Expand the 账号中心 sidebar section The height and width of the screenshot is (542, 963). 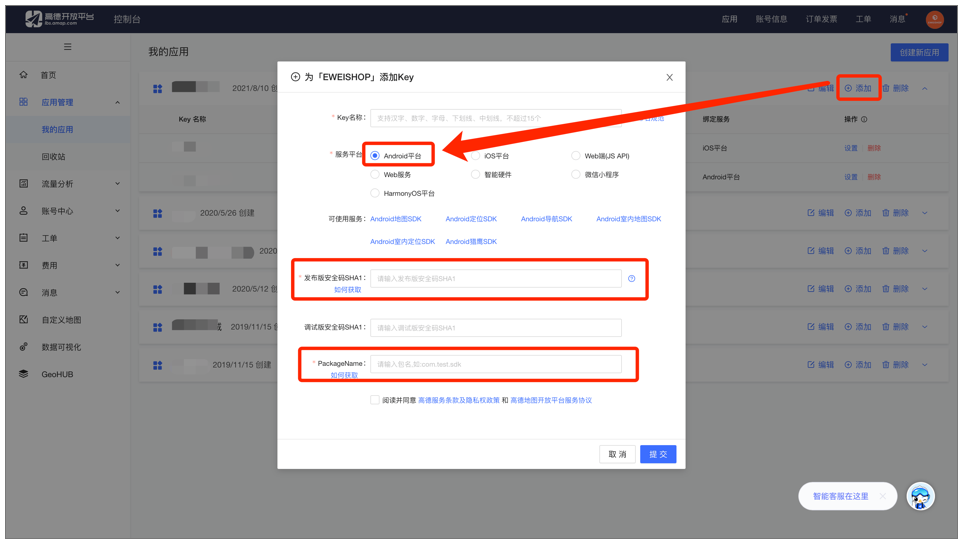(x=117, y=211)
